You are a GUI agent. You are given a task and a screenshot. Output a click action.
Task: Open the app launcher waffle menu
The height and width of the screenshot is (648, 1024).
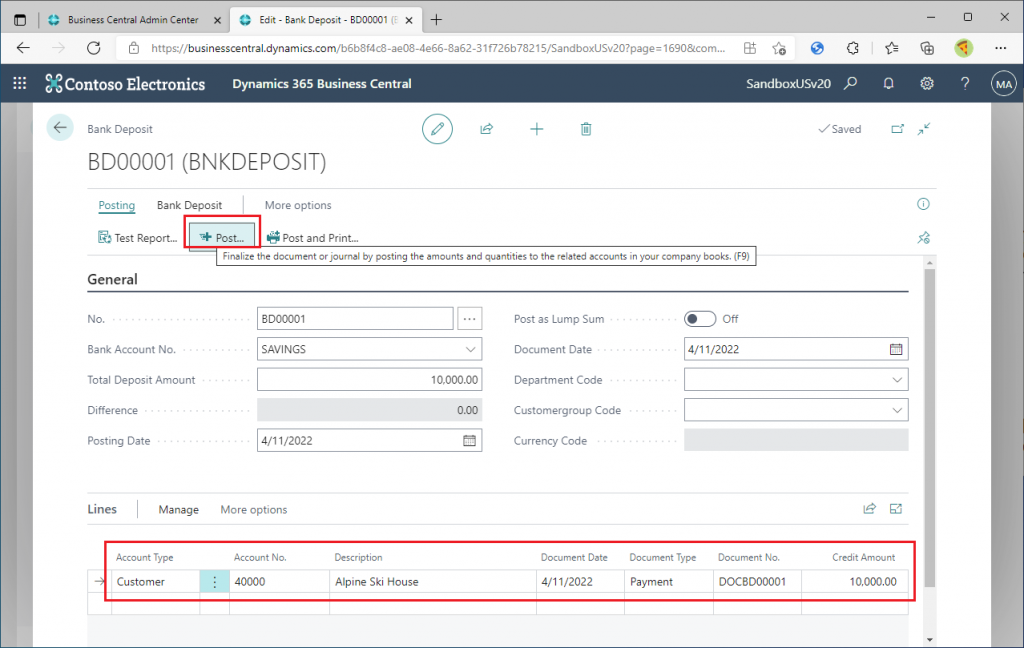[20, 83]
